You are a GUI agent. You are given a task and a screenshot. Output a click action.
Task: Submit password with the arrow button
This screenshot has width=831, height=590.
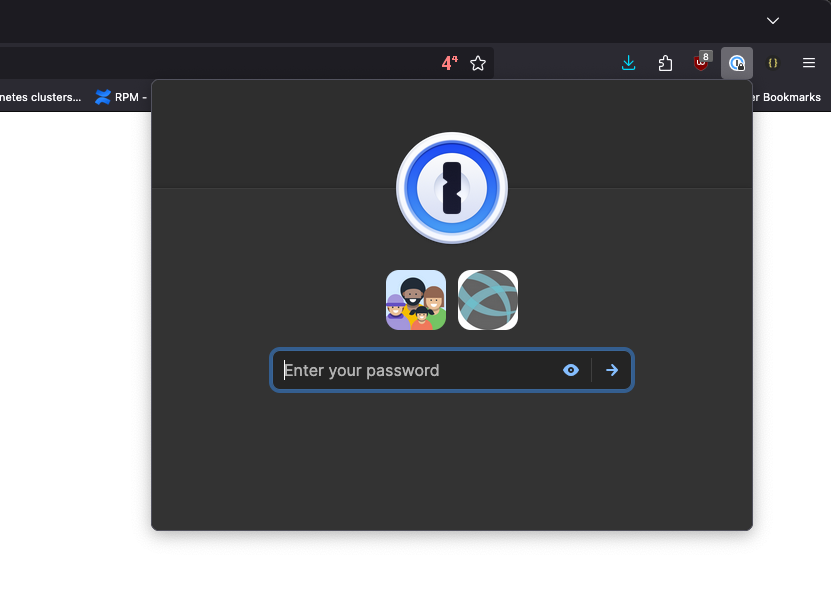point(612,370)
